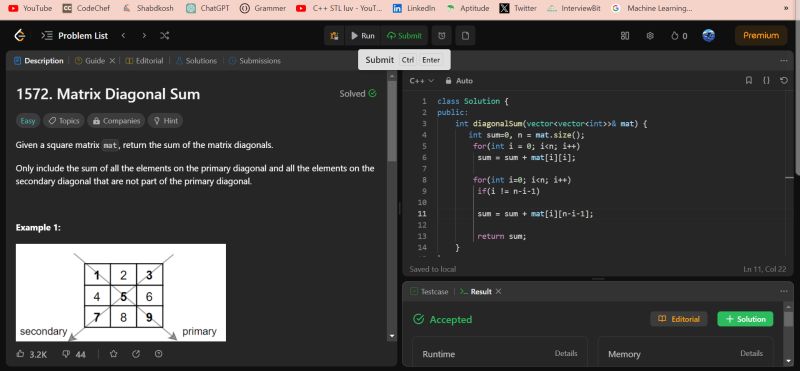Open the Companies tag
The width and height of the screenshot is (800, 371).
click(116, 121)
